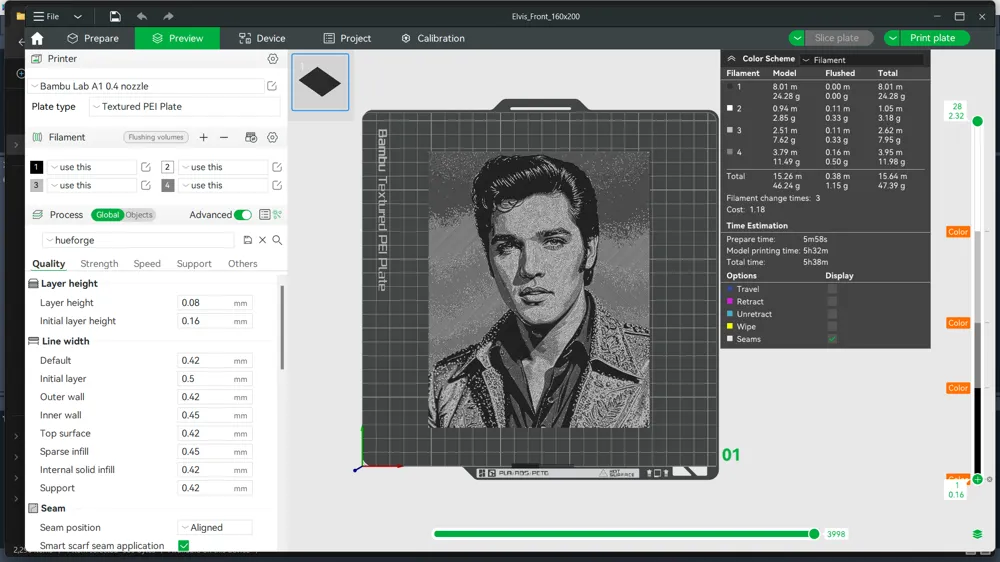Screen dimensions: 1000x562
Task: Open Flushing volumes settings
Action: point(156,137)
